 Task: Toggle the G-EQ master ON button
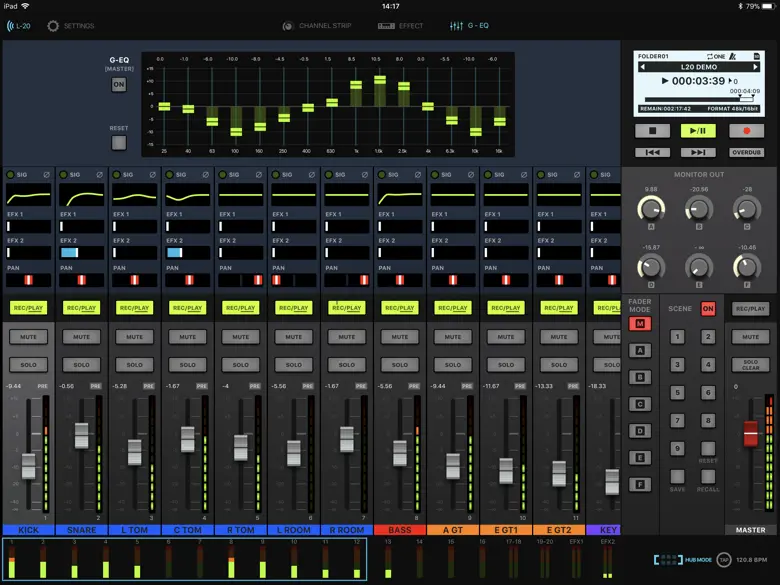pos(119,85)
